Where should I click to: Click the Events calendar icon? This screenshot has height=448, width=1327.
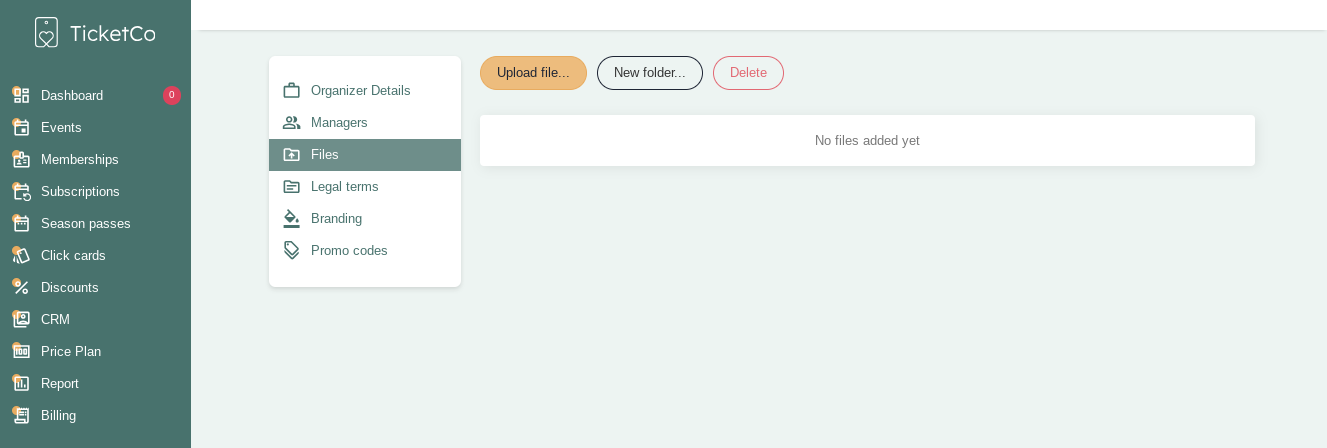[x=21, y=127]
